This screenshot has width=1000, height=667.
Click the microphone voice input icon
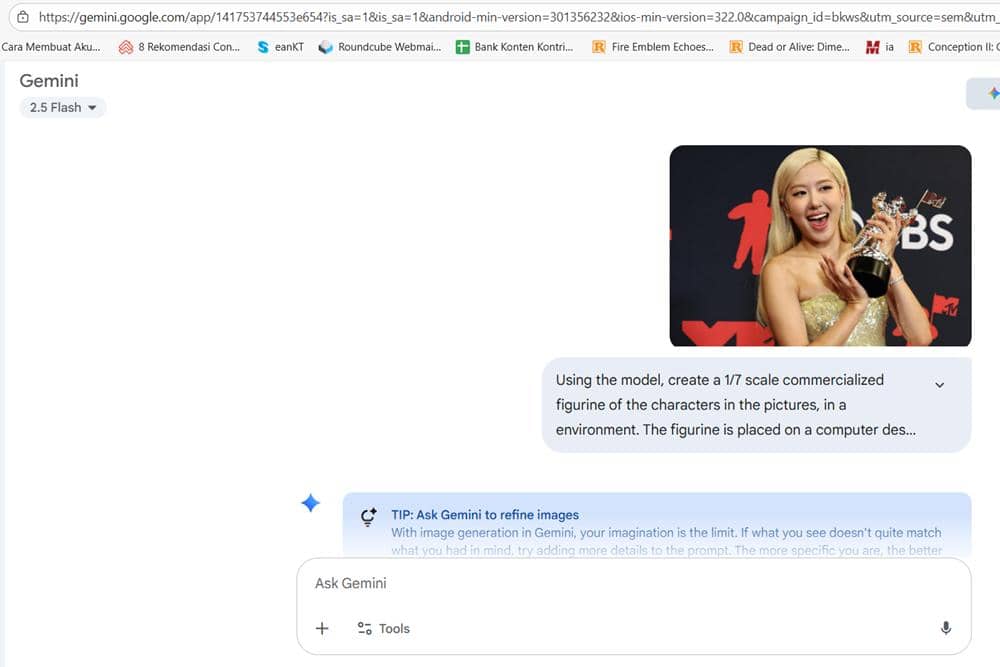(945, 628)
